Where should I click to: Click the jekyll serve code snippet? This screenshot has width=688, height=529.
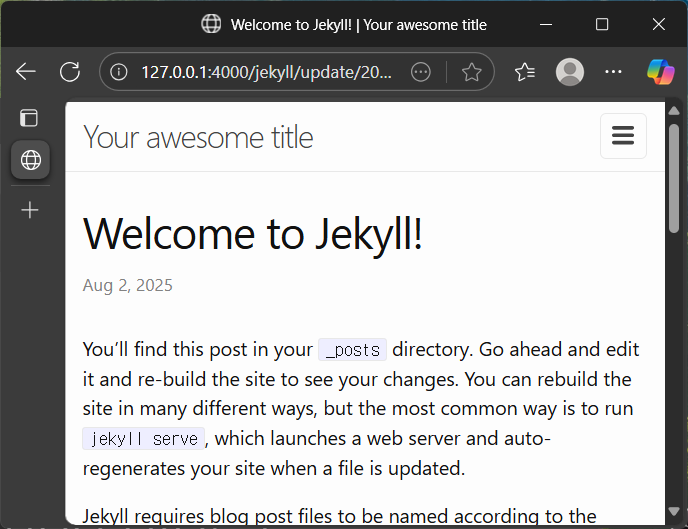coord(143,439)
